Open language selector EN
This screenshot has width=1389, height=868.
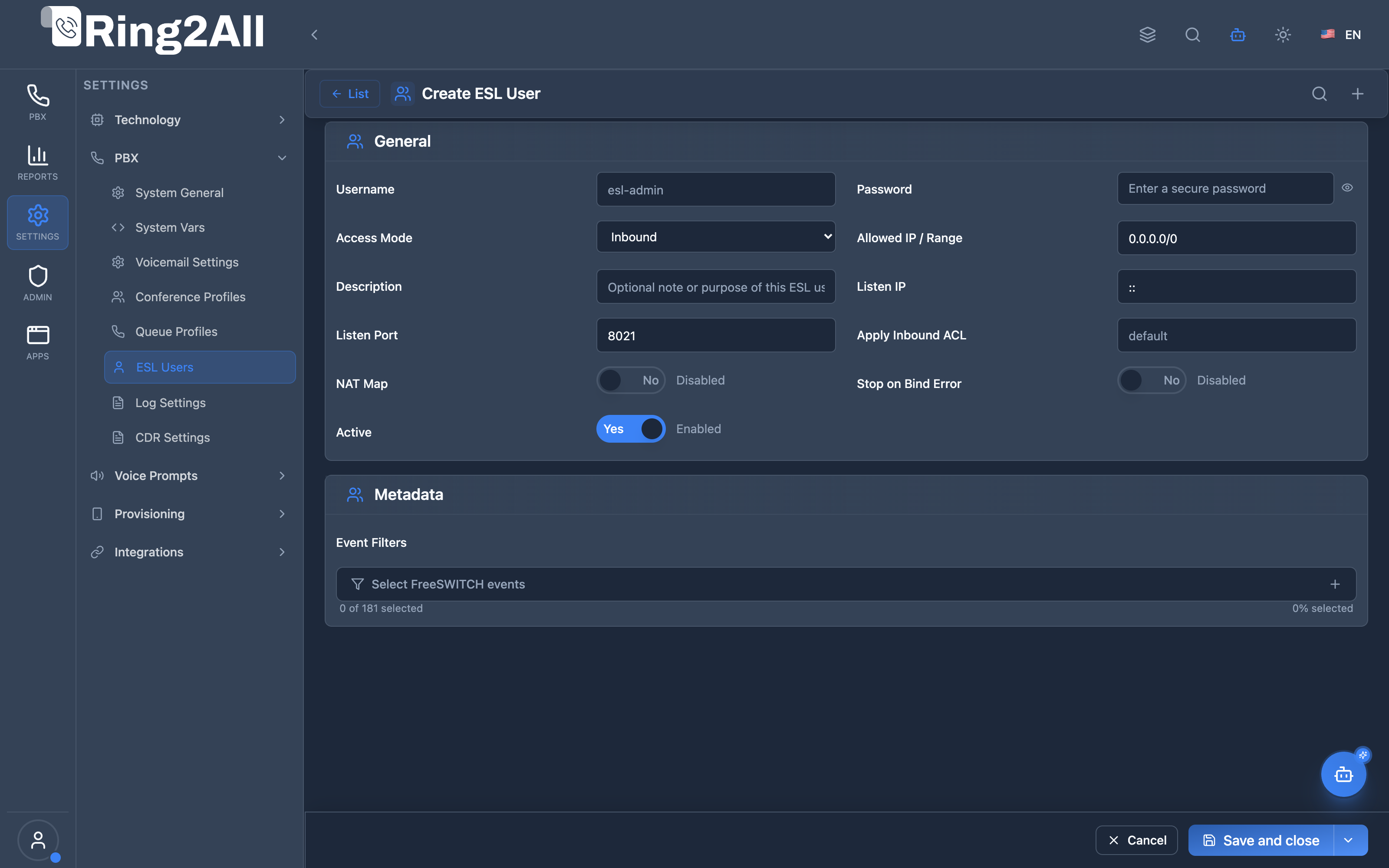[1341, 34]
